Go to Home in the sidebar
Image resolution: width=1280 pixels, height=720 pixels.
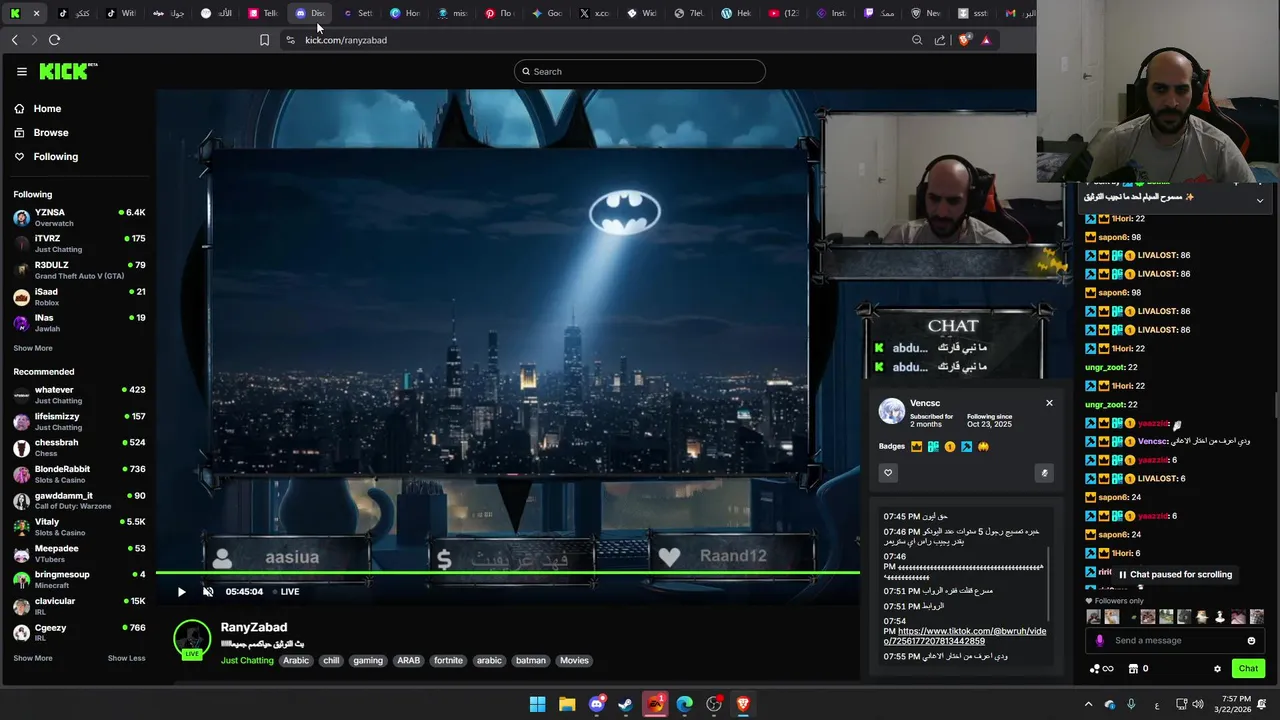point(37,108)
